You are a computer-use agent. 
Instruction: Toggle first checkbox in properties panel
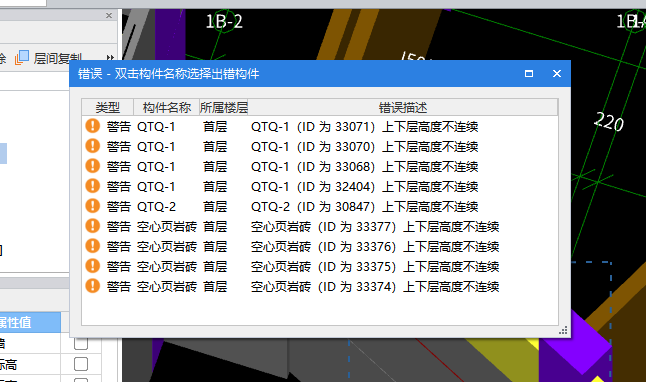tap(81, 343)
